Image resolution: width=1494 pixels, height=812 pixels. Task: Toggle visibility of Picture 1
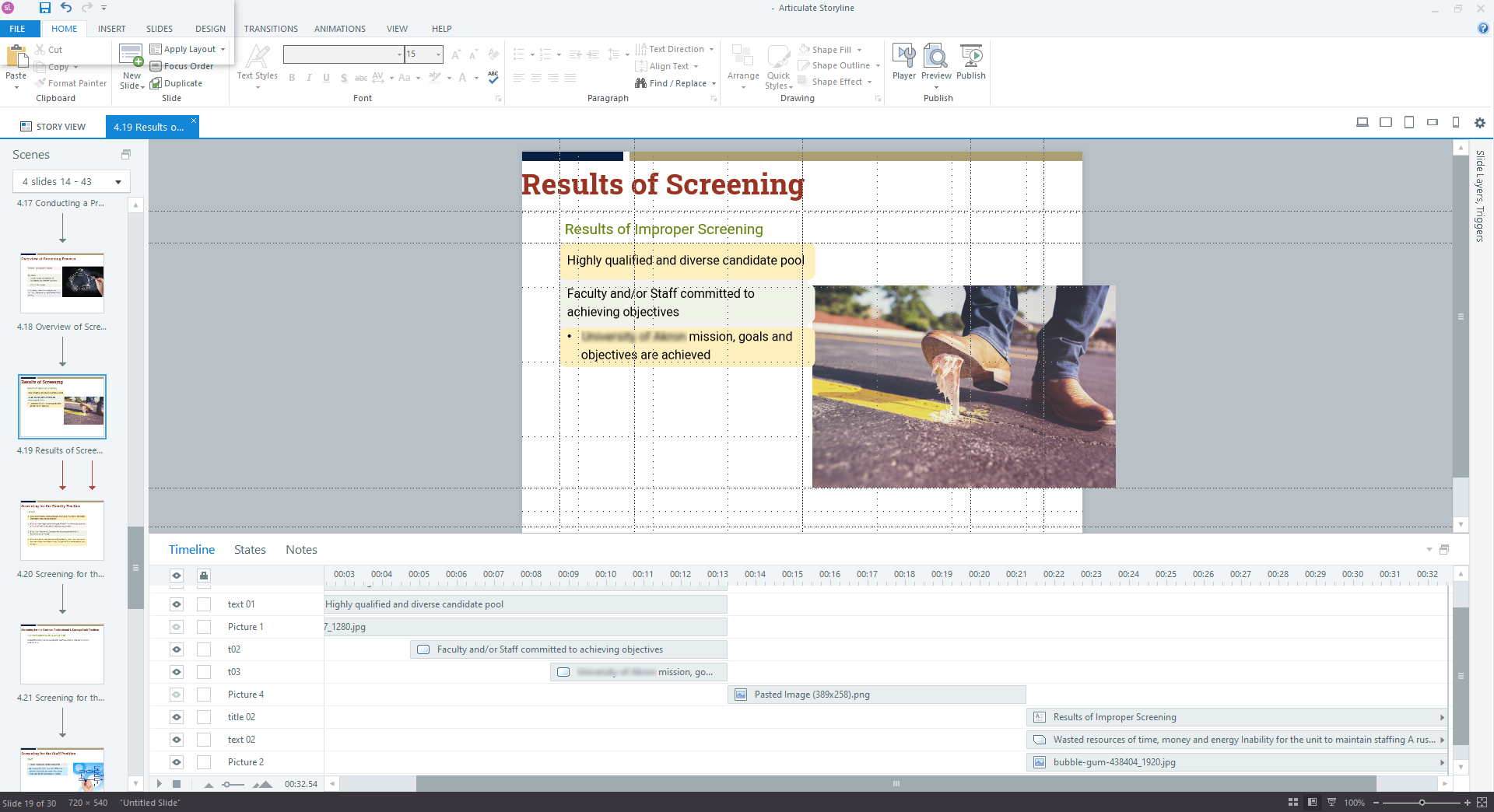[177, 627]
